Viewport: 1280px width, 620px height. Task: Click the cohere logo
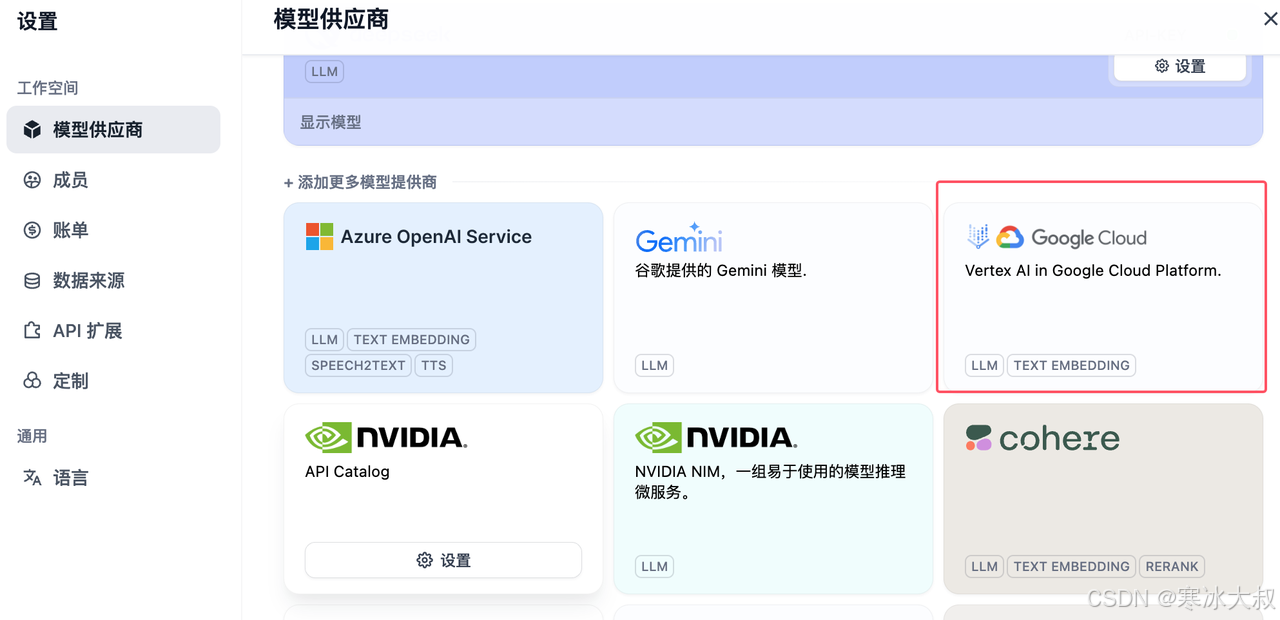pos(1042,438)
